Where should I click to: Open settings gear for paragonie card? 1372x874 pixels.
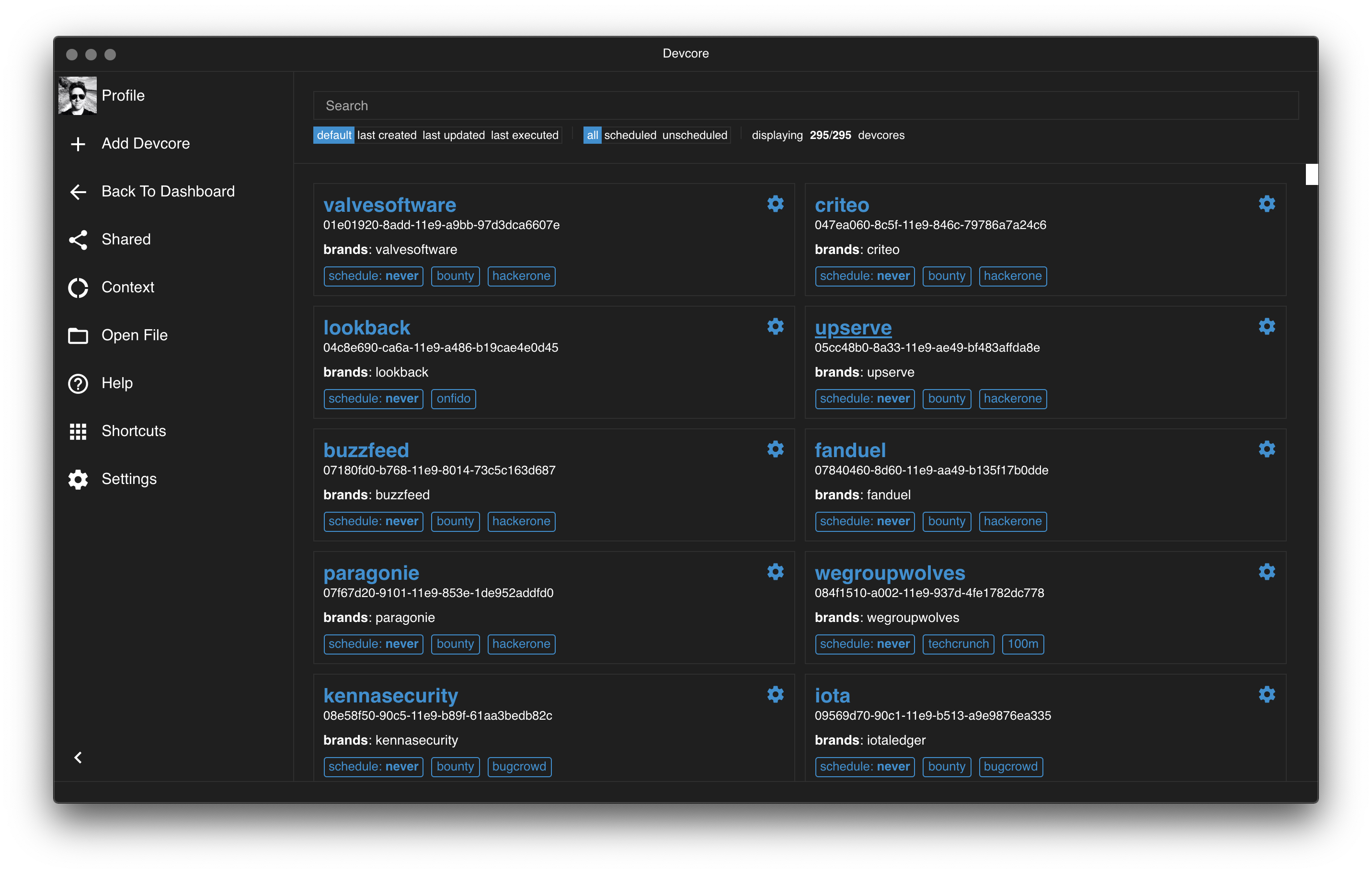point(775,572)
